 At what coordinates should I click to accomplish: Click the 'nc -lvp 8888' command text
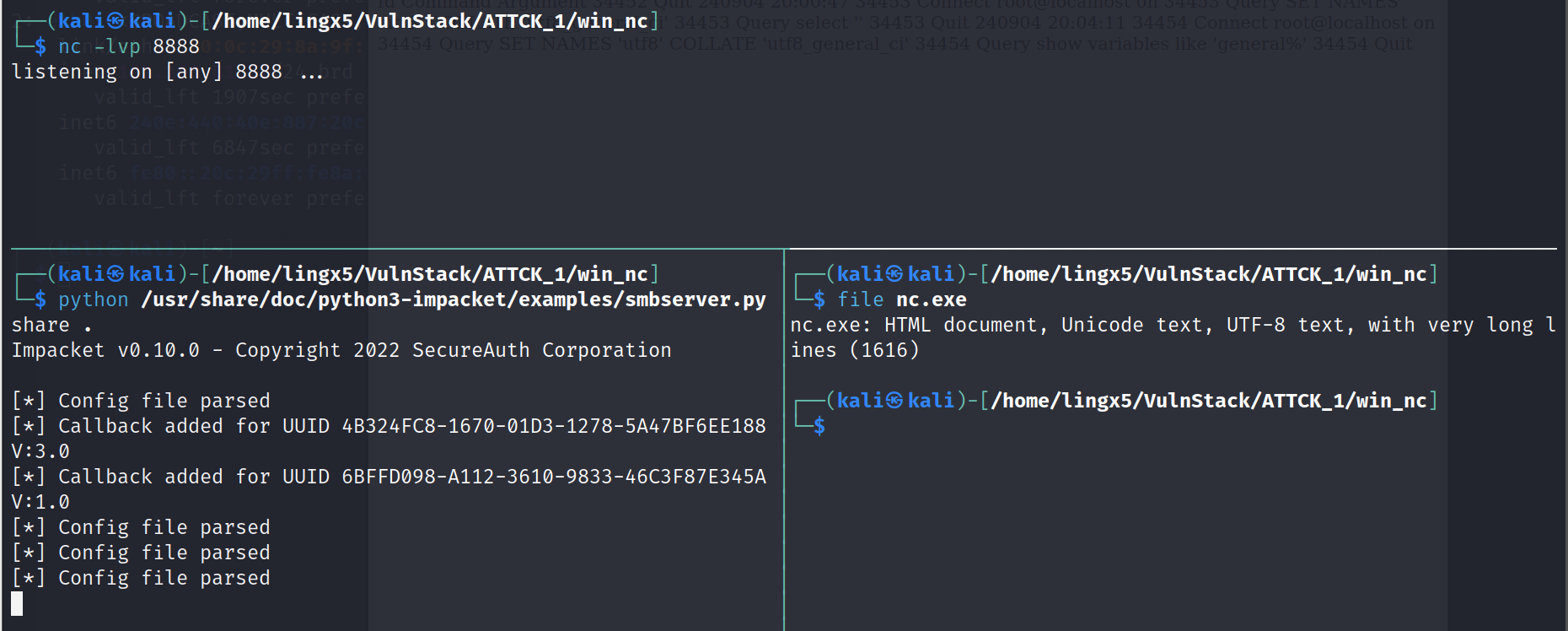(129, 46)
